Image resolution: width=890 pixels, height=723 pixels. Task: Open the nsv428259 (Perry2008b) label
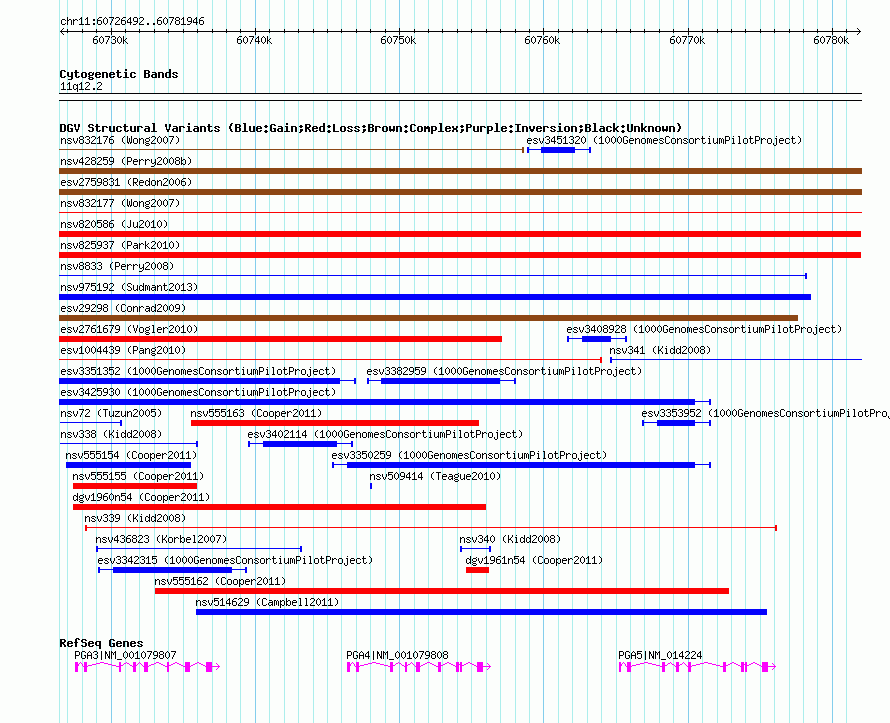(x=126, y=161)
